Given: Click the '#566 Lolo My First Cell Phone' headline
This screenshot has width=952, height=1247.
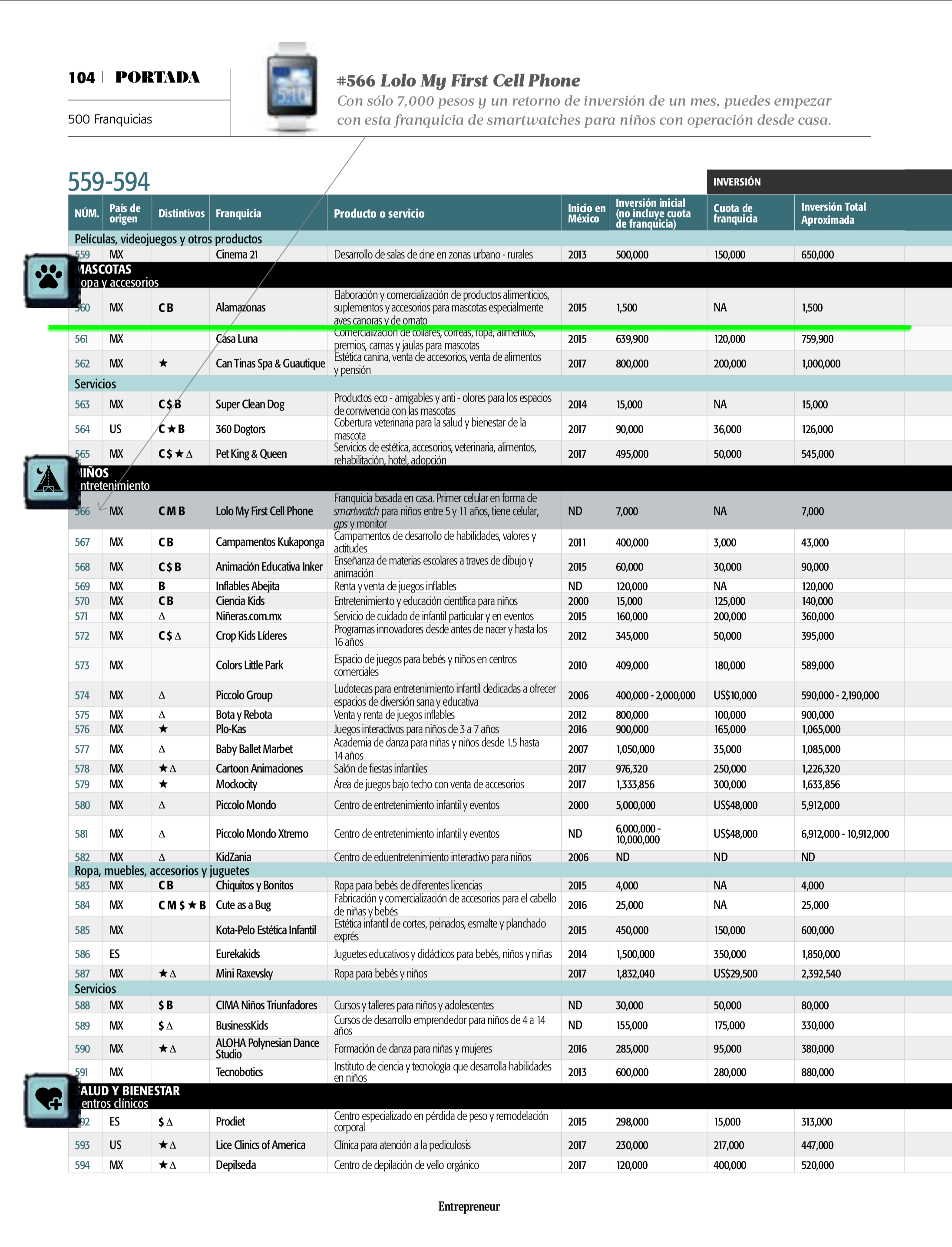Looking at the screenshot, I should [459, 80].
